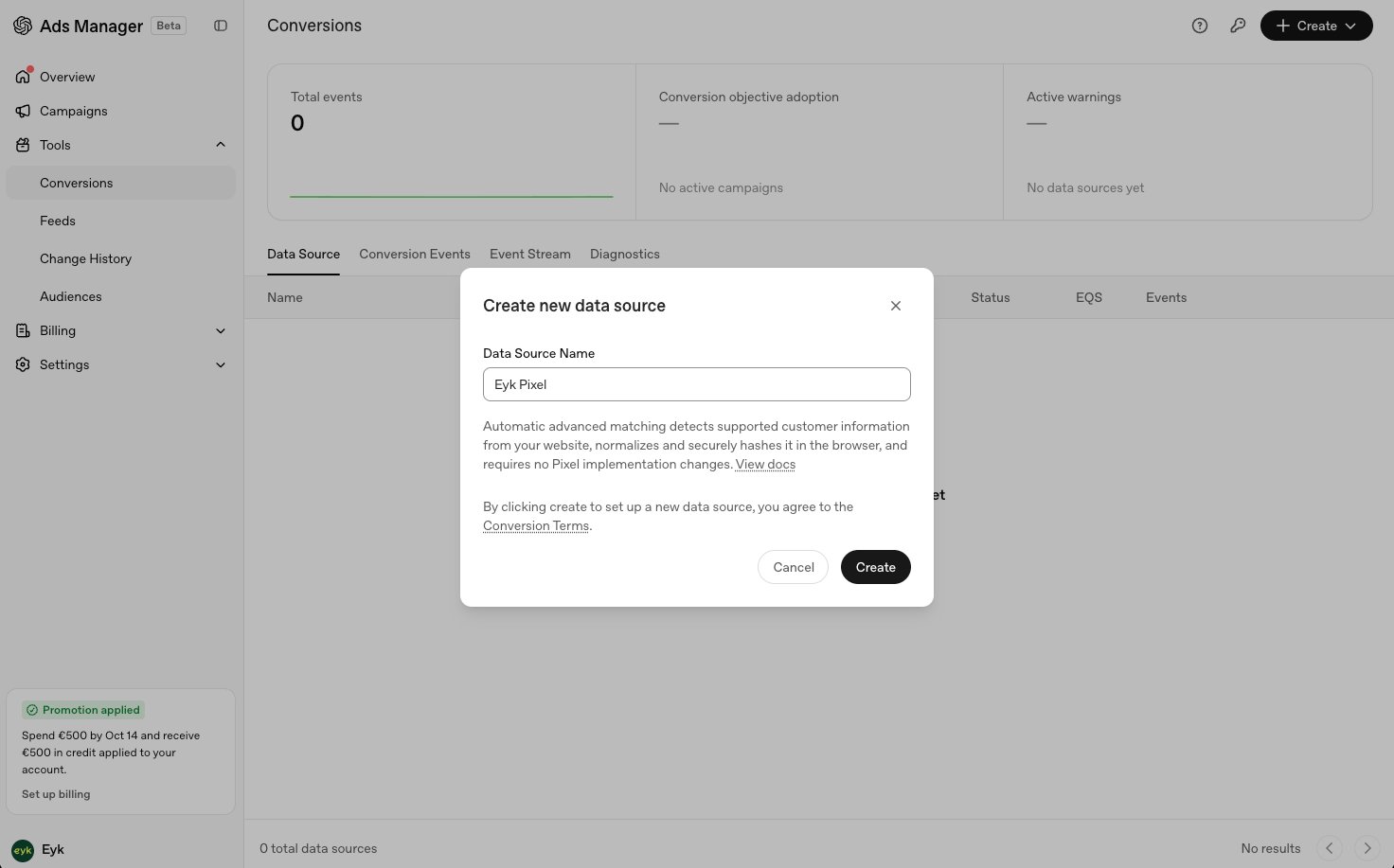The width and height of the screenshot is (1394, 868).
Task: Click the EQS column header
Action: [1089, 297]
